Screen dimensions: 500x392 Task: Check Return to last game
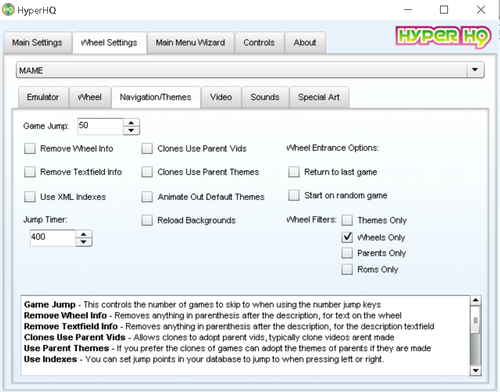tap(294, 172)
